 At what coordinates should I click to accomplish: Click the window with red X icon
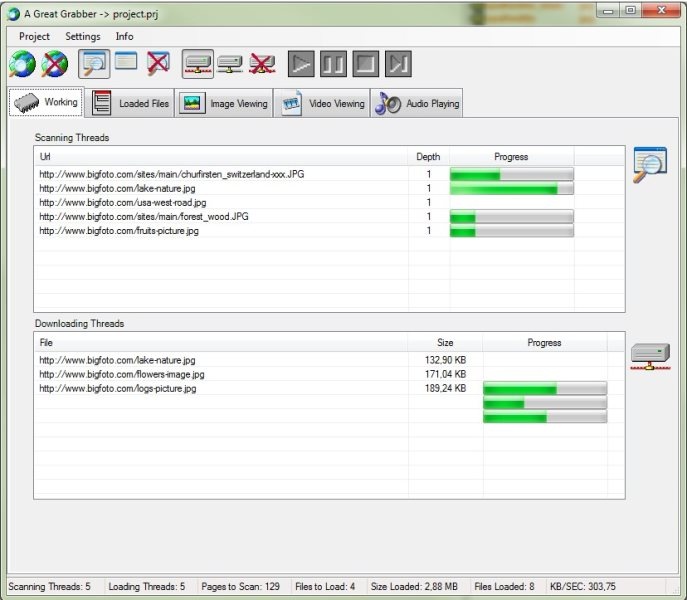click(158, 63)
